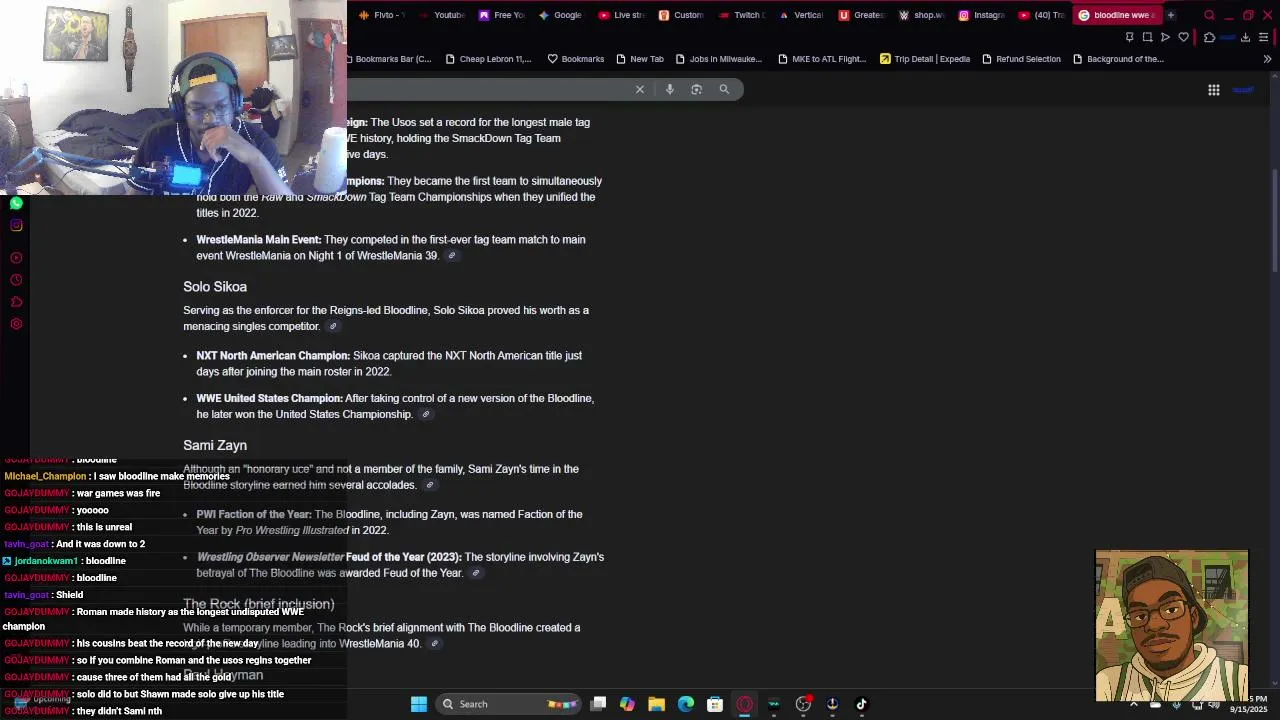Open Instagram in the browser sidebar
1280x720 pixels.
click(16, 225)
